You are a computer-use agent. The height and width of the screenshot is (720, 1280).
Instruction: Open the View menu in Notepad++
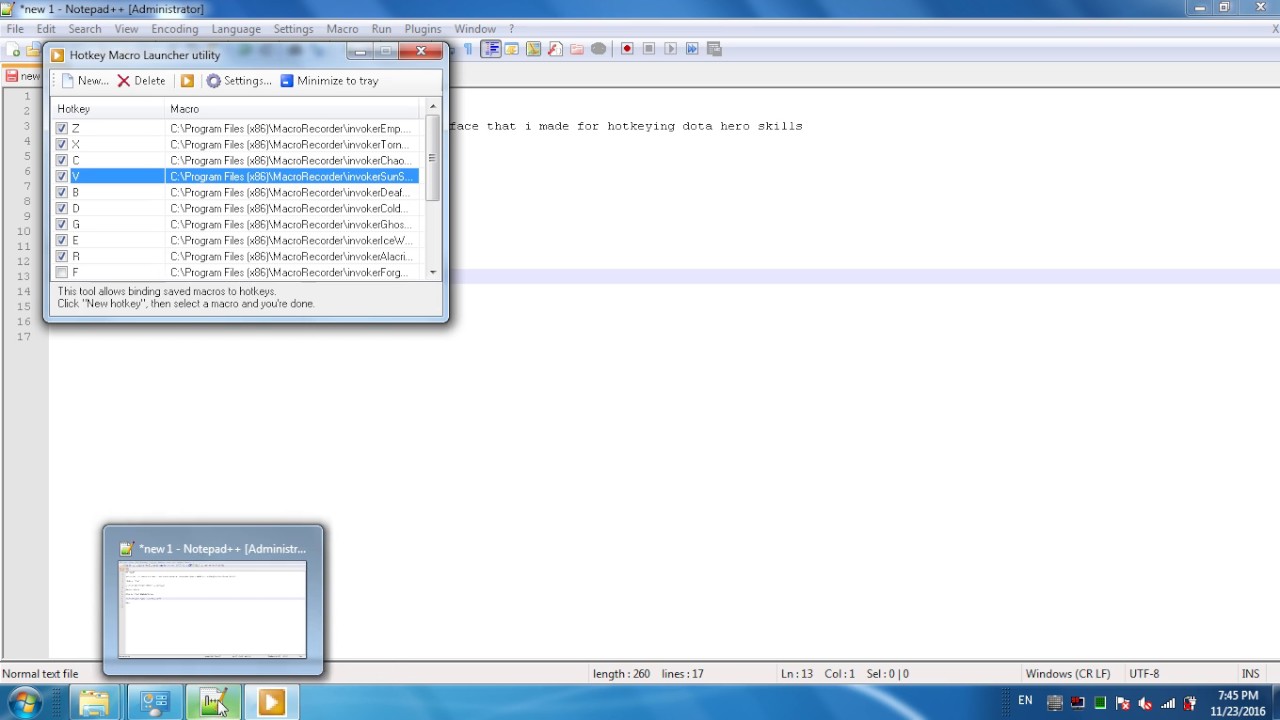pos(126,29)
